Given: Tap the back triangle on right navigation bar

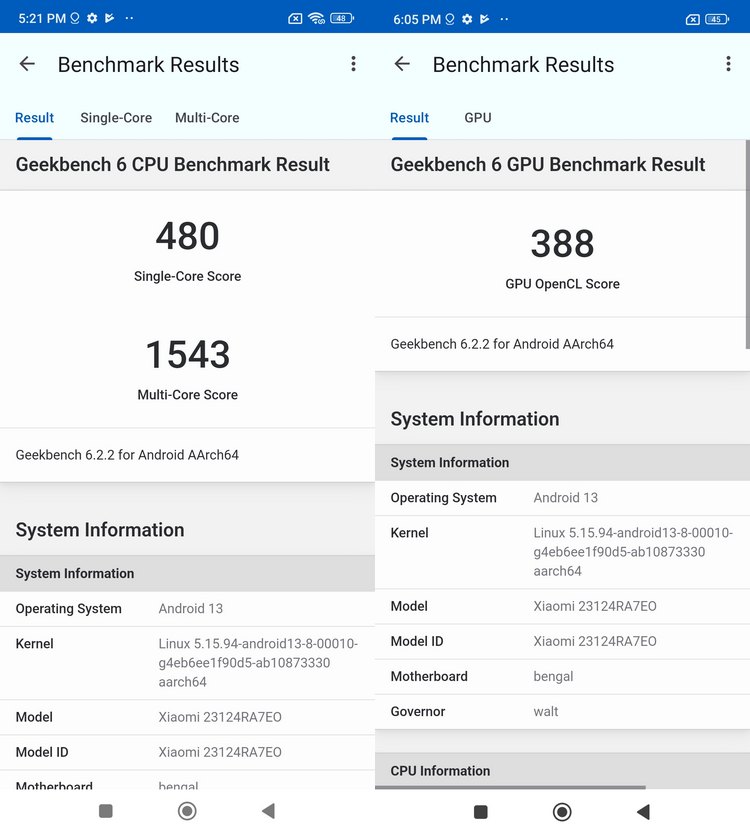Looking at the screenshot, I should pyautogui.click(x=643, y=812).
